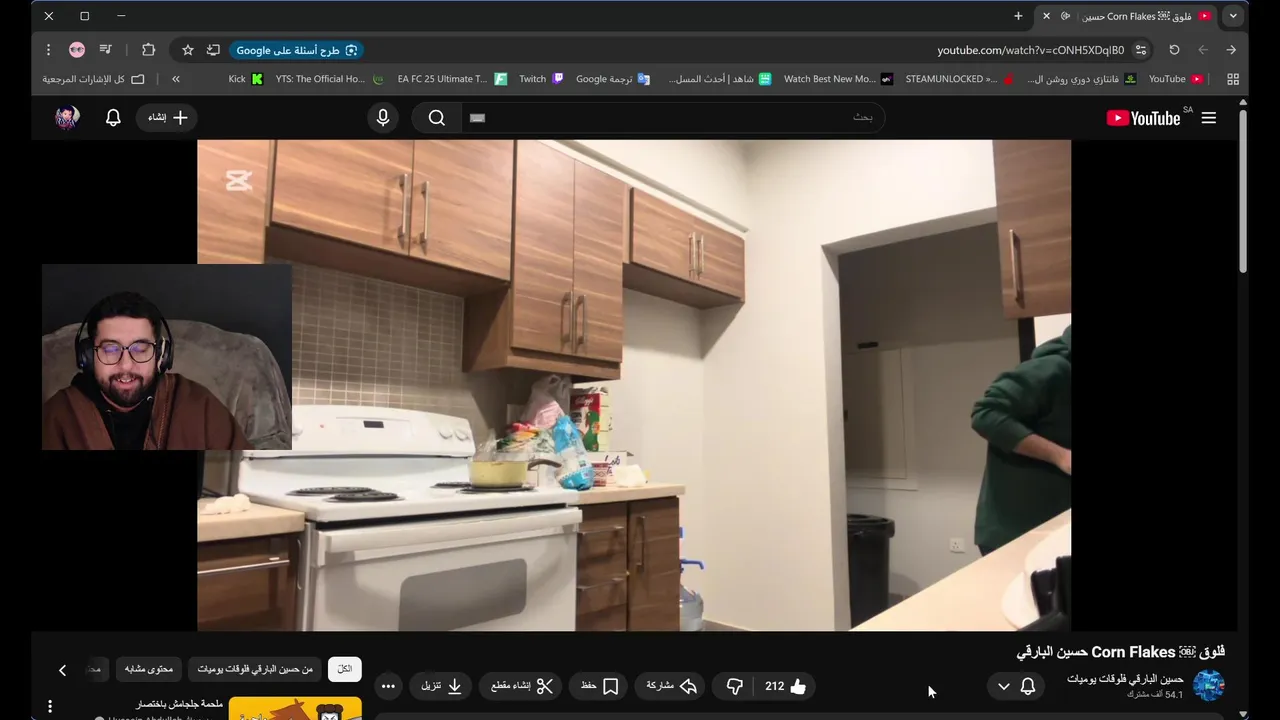This screenshot has width=1280, height=720.
Task: Open YouTube notifications bell in header
Action: pyautogui.click(x=113, y=118)
